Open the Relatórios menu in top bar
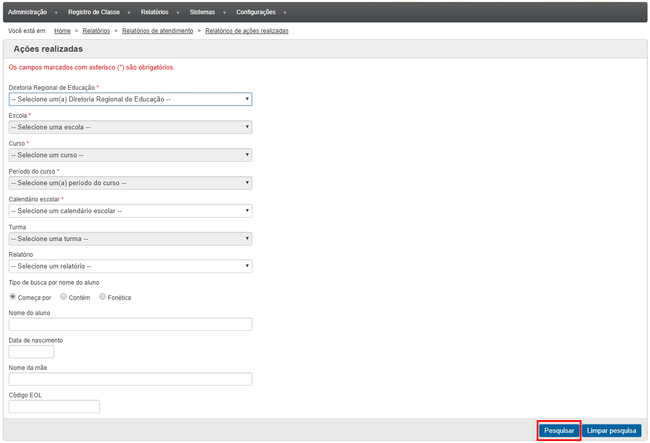The width and height of the screenshot is (650, 443). coord(154,12)
